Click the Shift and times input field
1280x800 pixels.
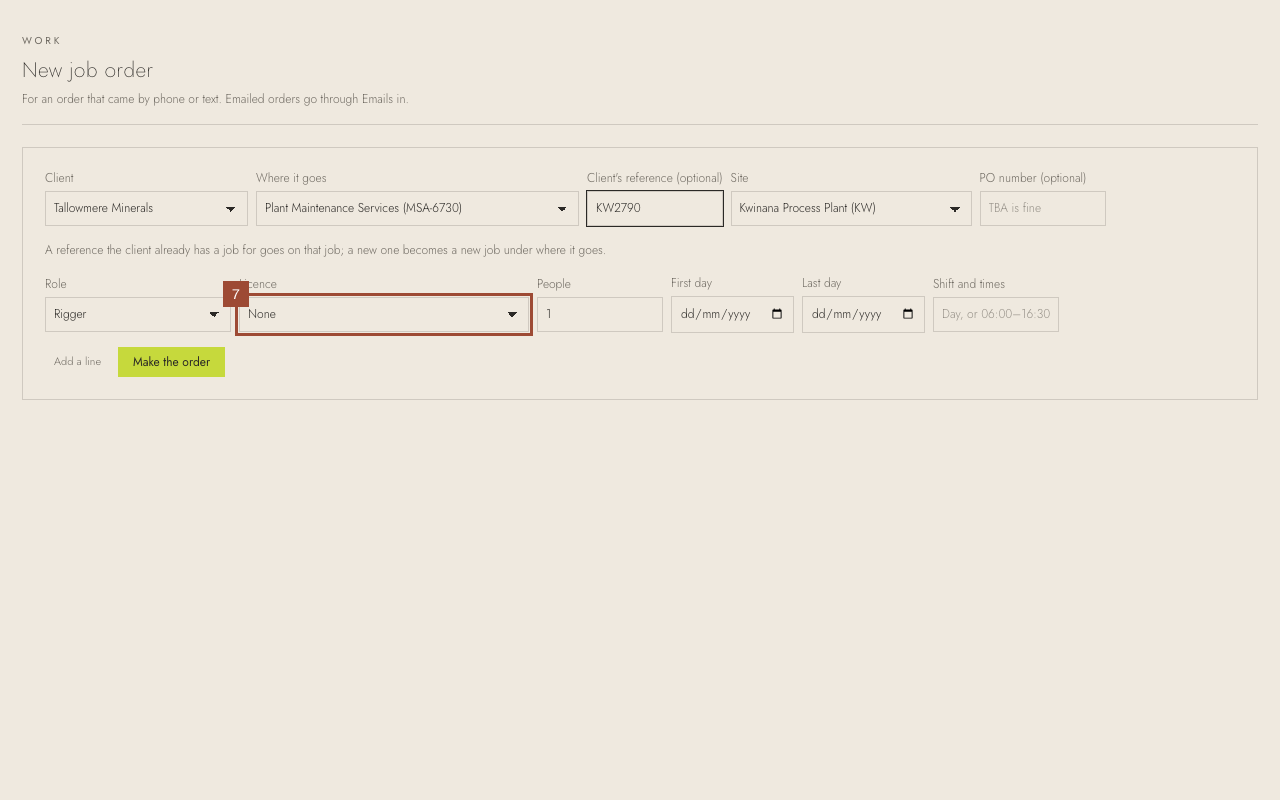(996, 314)
